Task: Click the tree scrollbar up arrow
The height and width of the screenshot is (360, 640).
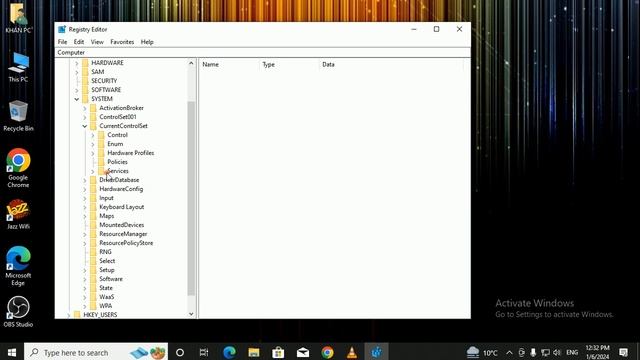Action: [x=191, y=63]
